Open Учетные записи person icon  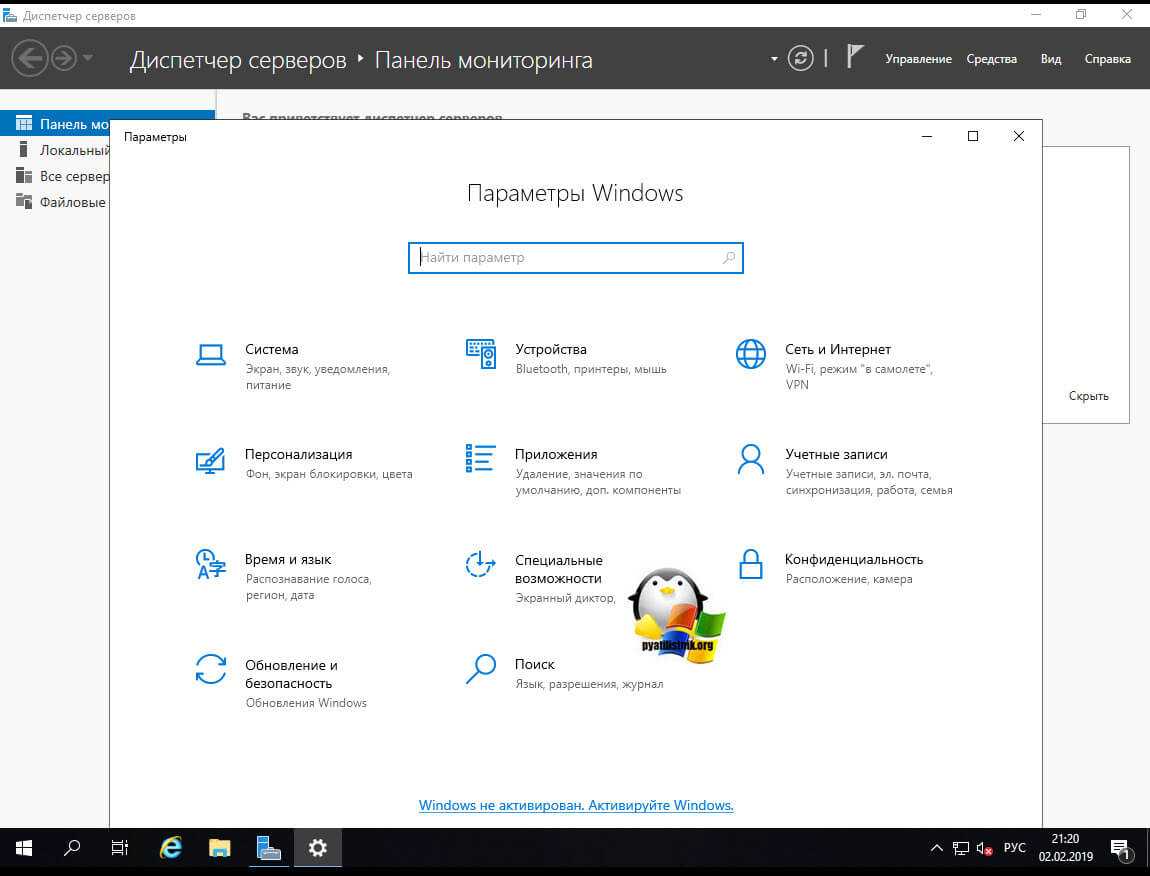750,459
